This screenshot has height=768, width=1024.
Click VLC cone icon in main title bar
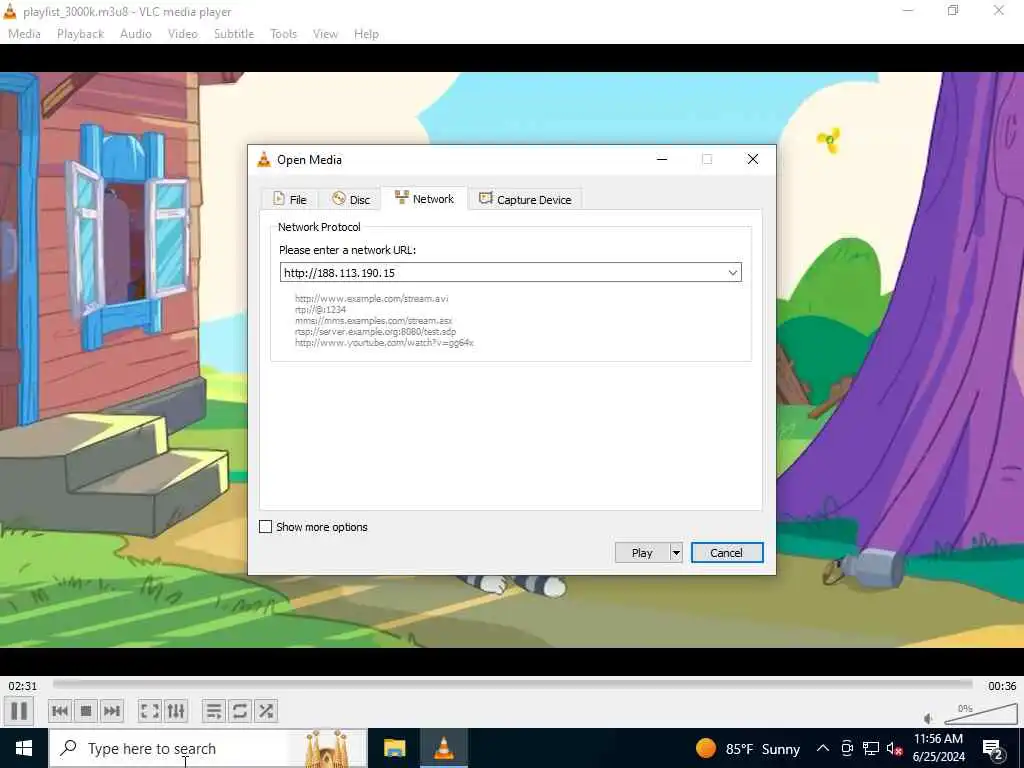tap(10, 11)
